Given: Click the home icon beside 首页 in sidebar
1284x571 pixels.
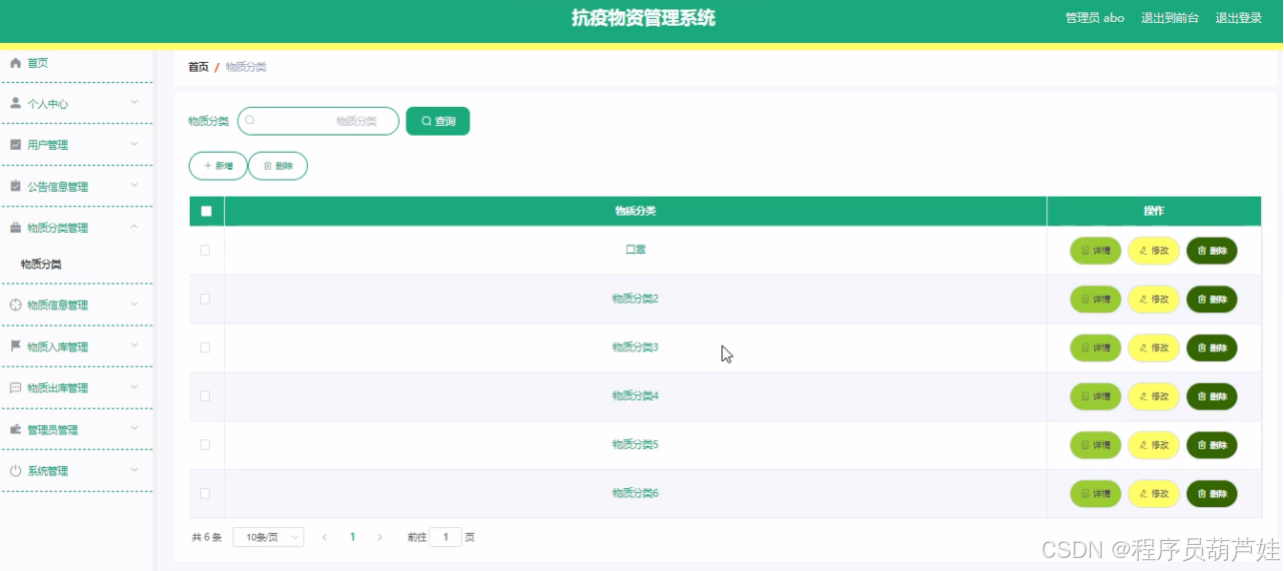Looking at the screenshot, I should pos(15,63).
